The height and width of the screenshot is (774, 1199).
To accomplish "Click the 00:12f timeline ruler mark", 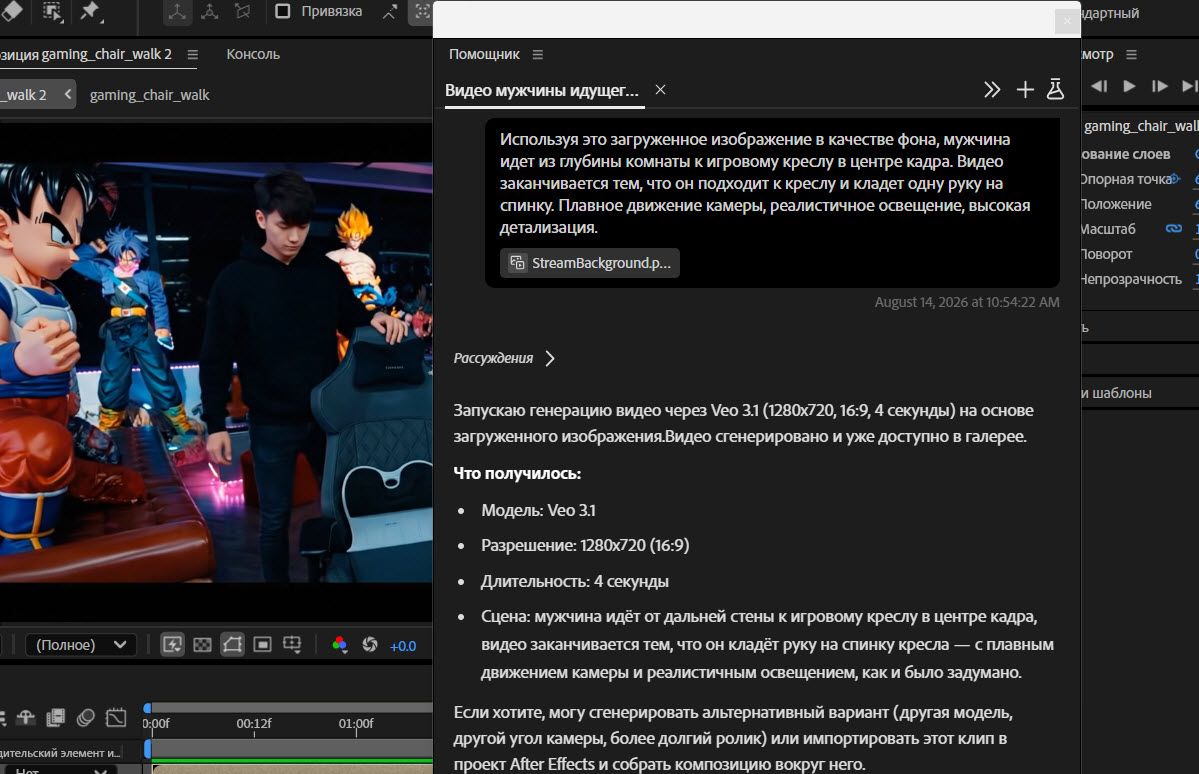I will [x=254, y=724].
